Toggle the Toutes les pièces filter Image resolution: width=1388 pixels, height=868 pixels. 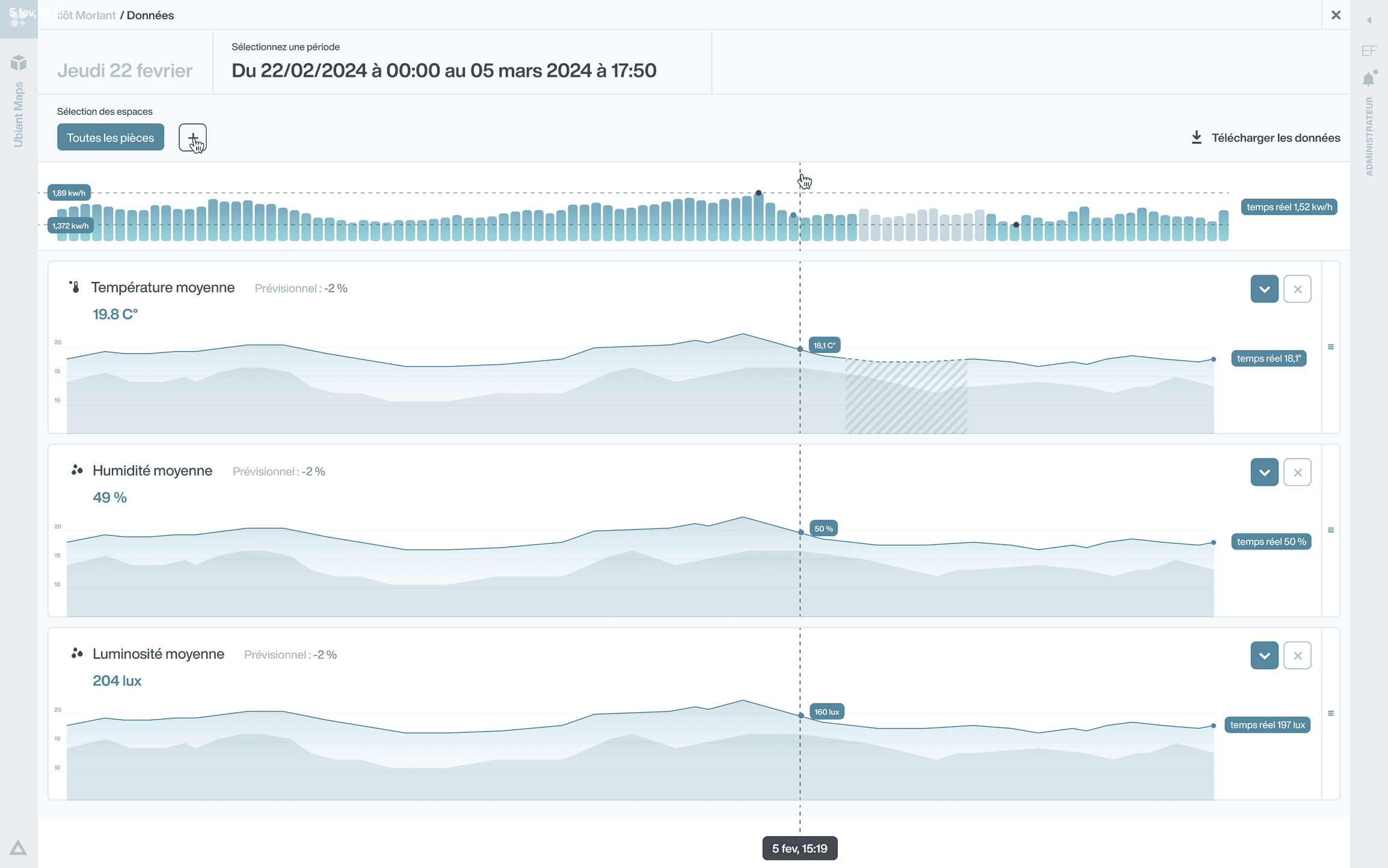pos(111,138)
